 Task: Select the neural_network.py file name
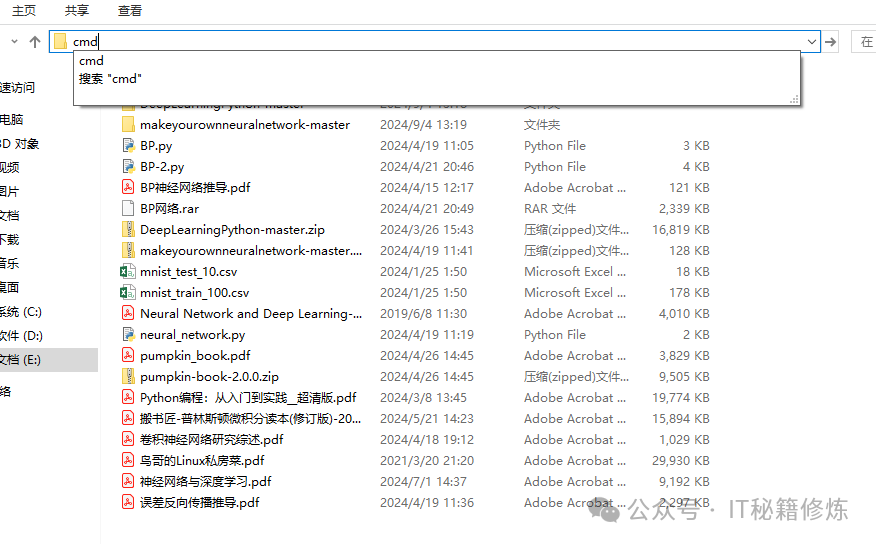[192, 335]
